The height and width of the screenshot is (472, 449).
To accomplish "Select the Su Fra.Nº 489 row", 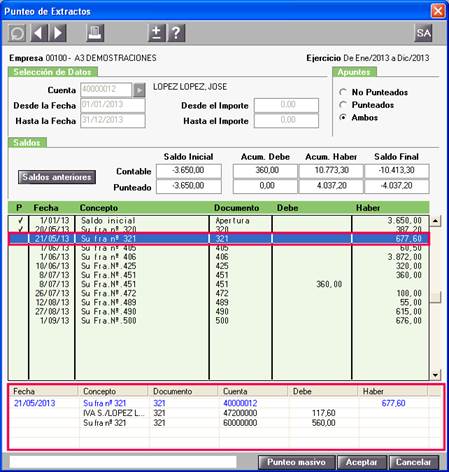I will [x=219, y=302].
